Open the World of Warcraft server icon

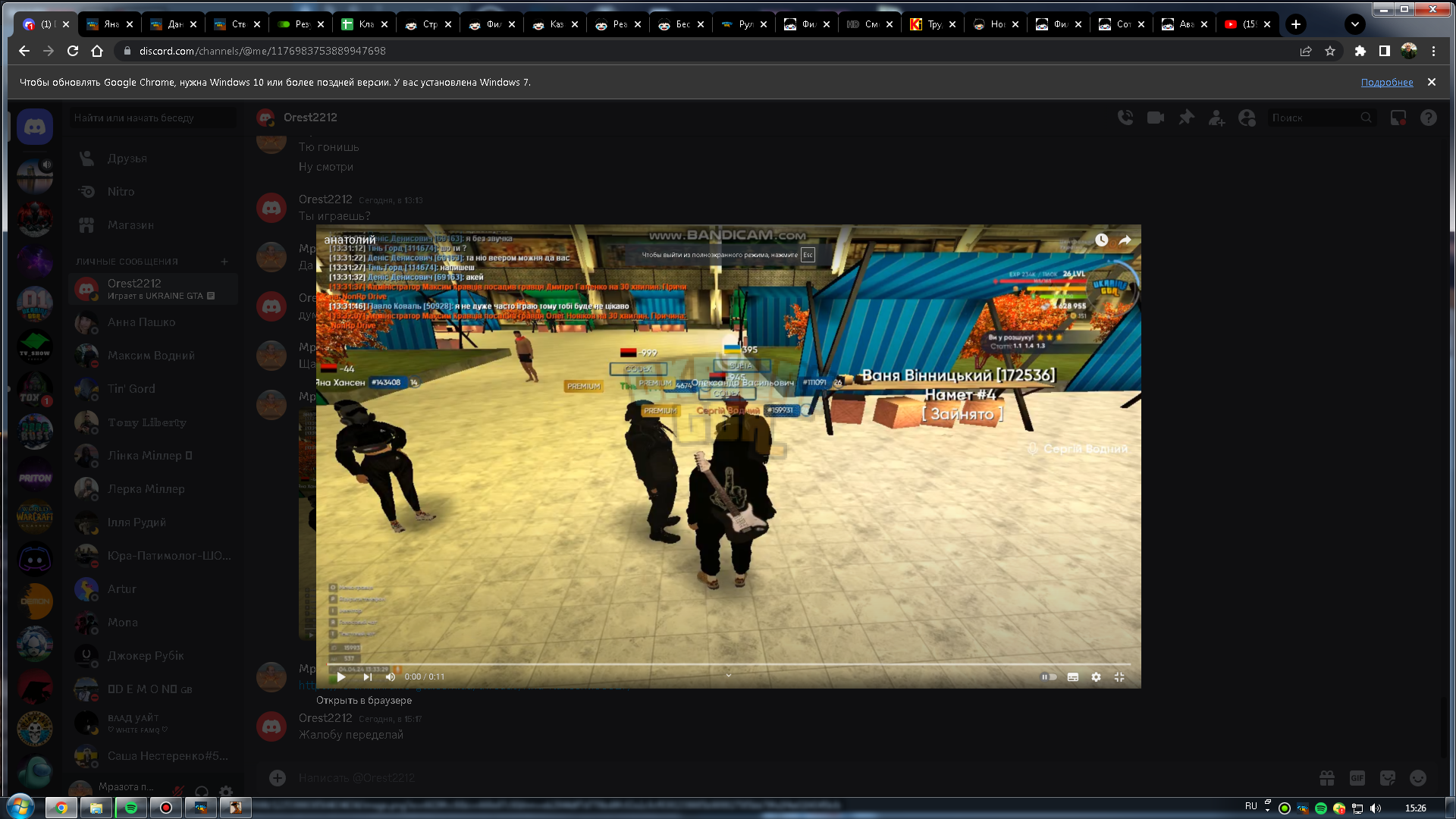click(x=35, y=517)
